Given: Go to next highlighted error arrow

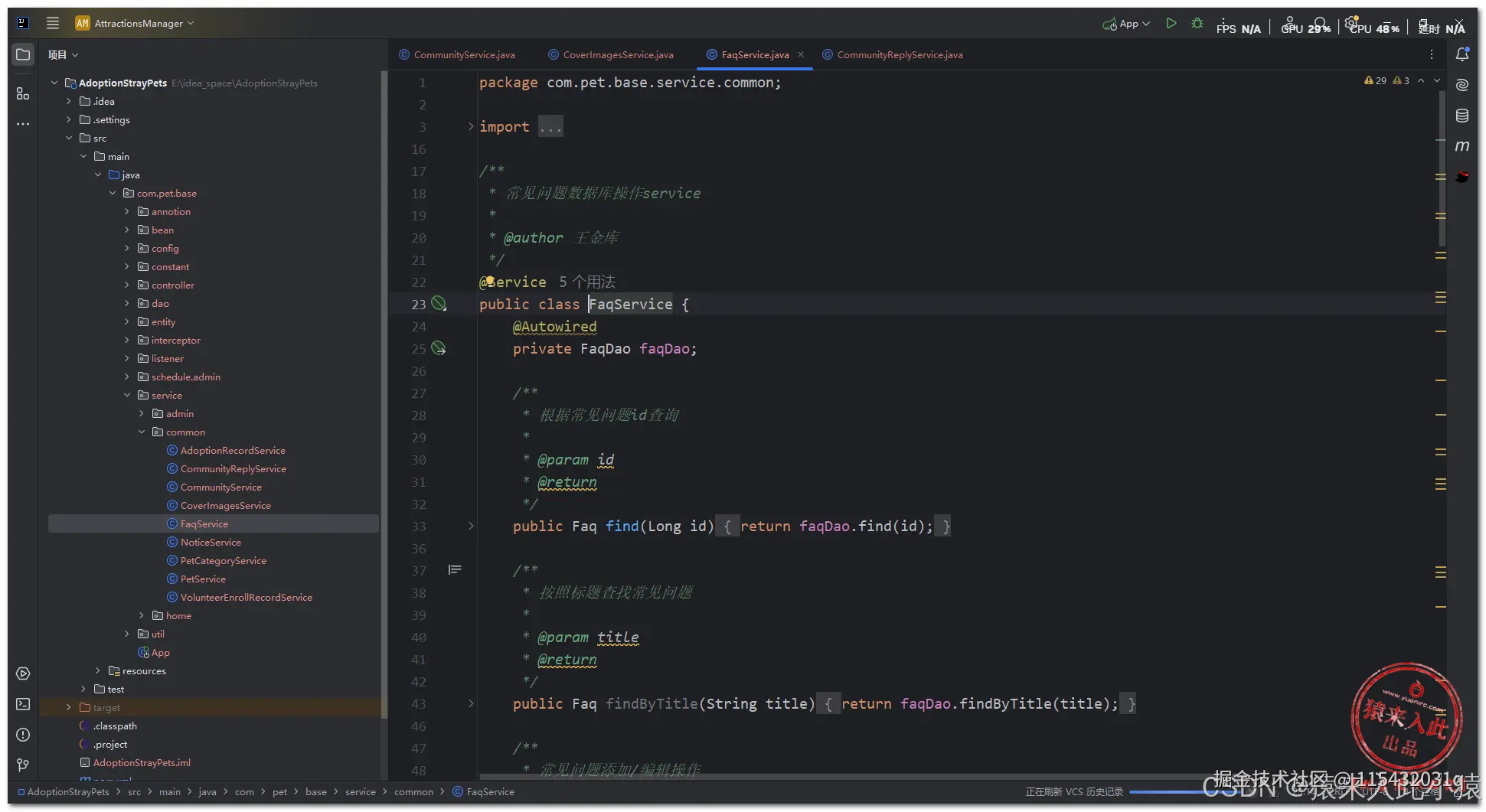Looking at the screenshot, I should coord(1437,80).
